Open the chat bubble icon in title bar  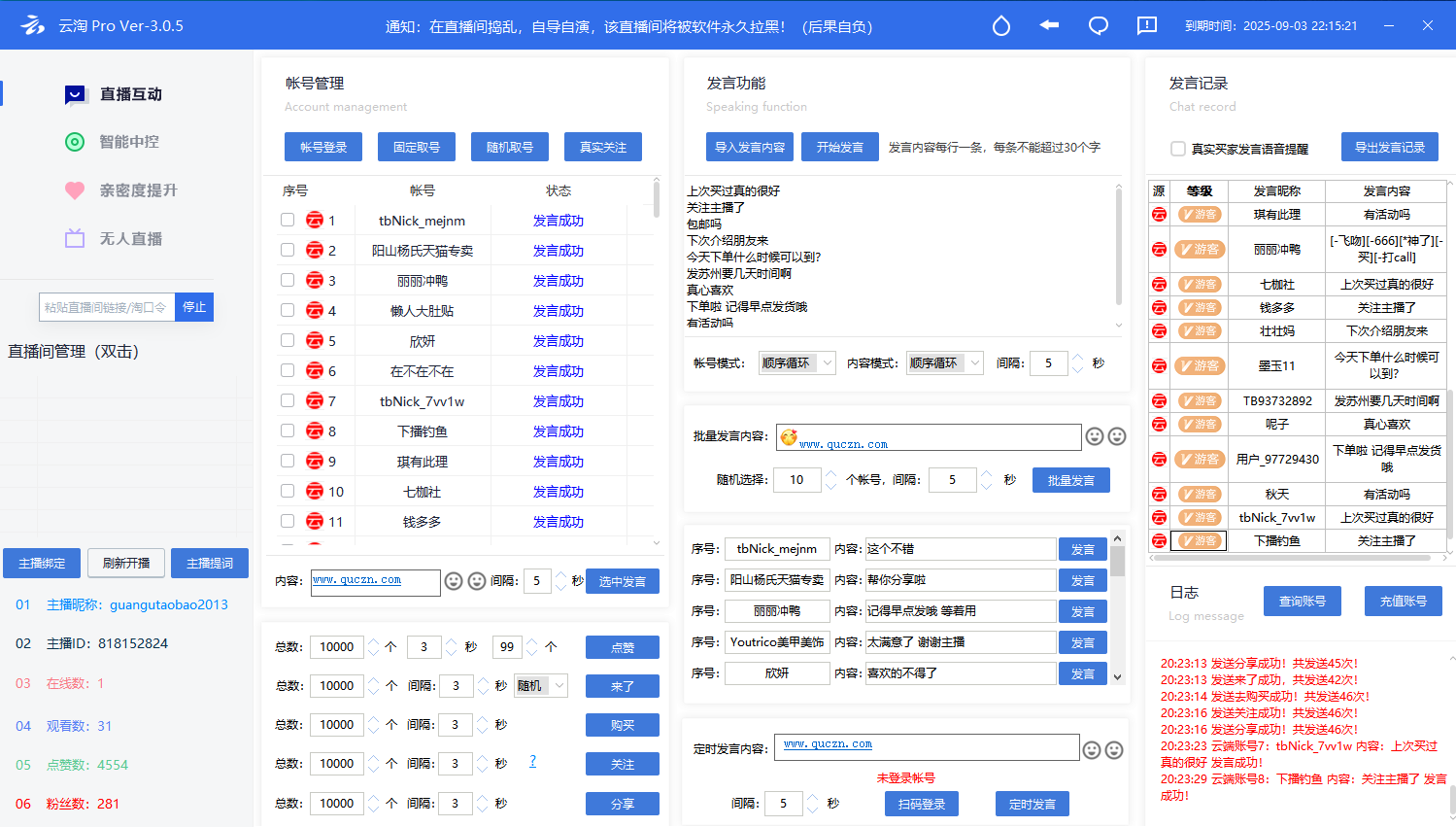[1098, 26]
